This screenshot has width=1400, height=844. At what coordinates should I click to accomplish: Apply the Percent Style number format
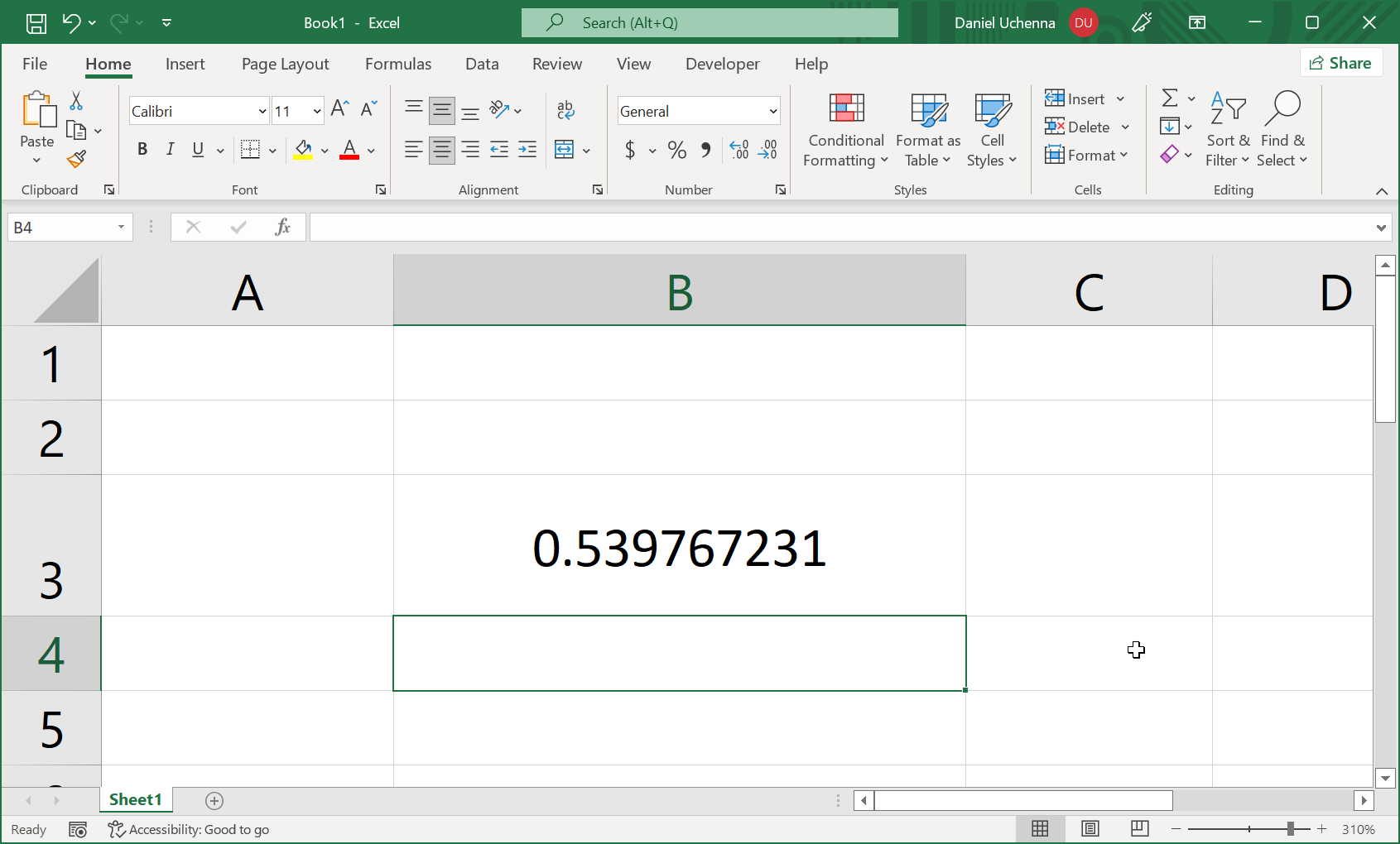[676, 150]
